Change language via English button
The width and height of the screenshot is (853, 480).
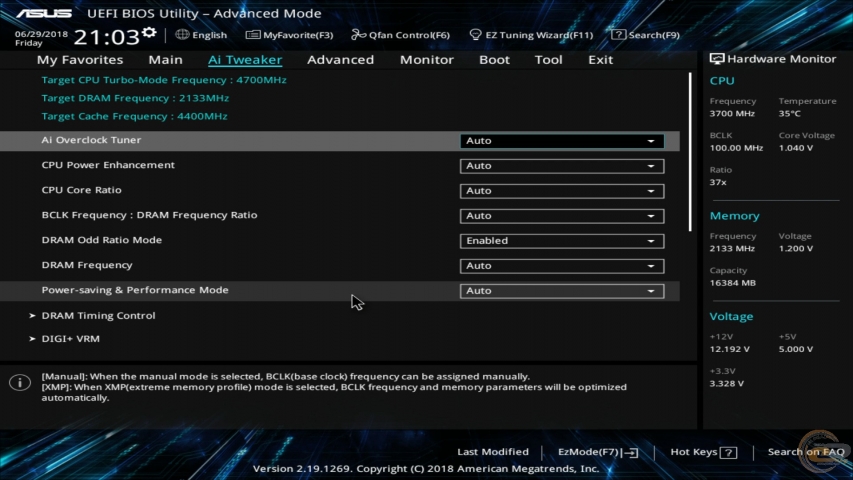(201, 35)
